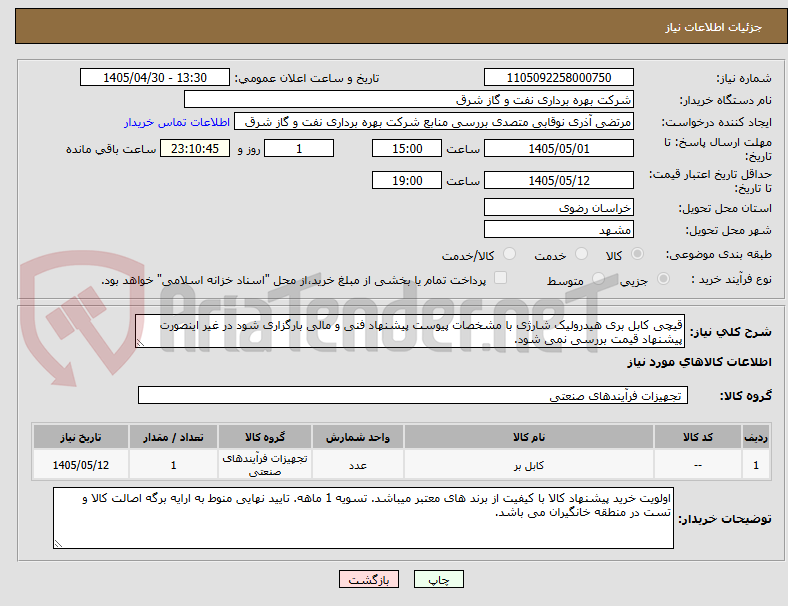Click the بازگشت (back) button
Image resolution: width=788 pixels, height=606 pixels.
[x=369, y=579]
